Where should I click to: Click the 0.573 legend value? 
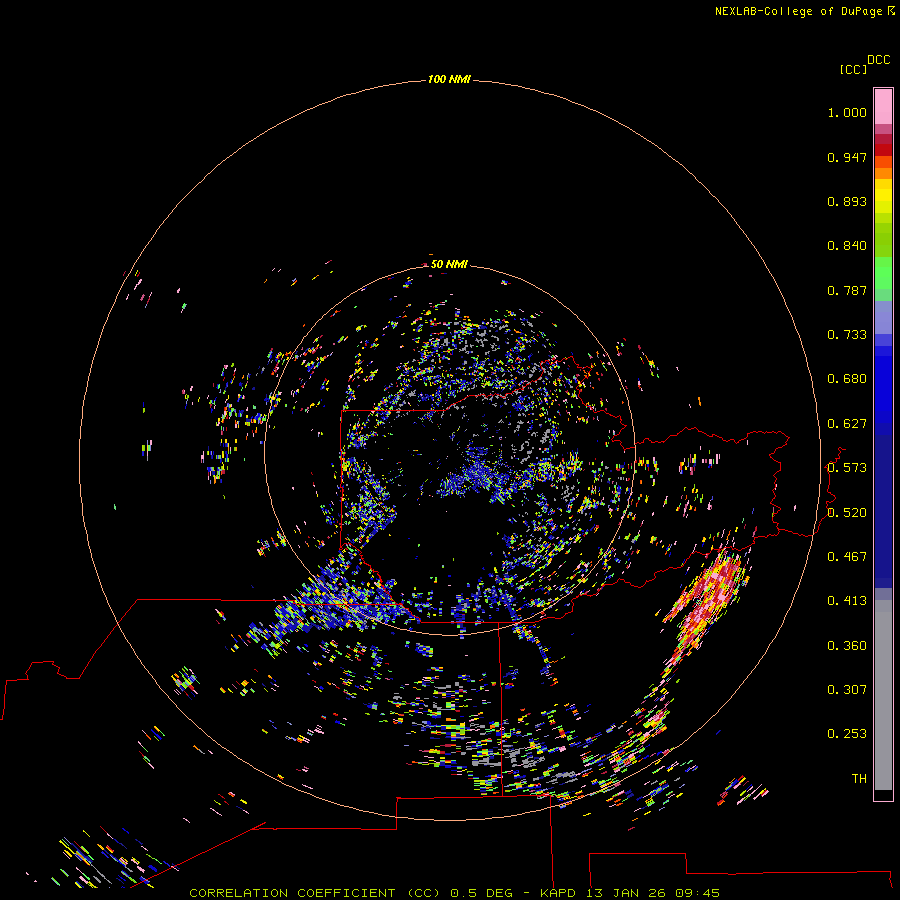tap(847, 468)
